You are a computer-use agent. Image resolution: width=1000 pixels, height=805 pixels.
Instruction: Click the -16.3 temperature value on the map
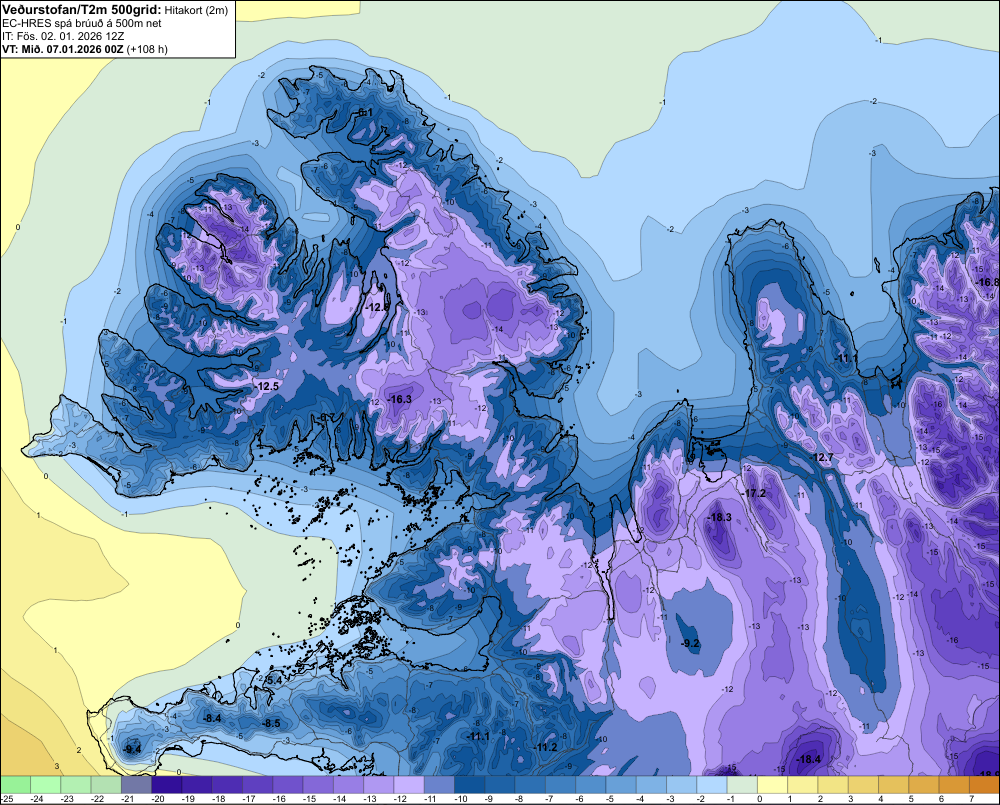click(401, 399)
